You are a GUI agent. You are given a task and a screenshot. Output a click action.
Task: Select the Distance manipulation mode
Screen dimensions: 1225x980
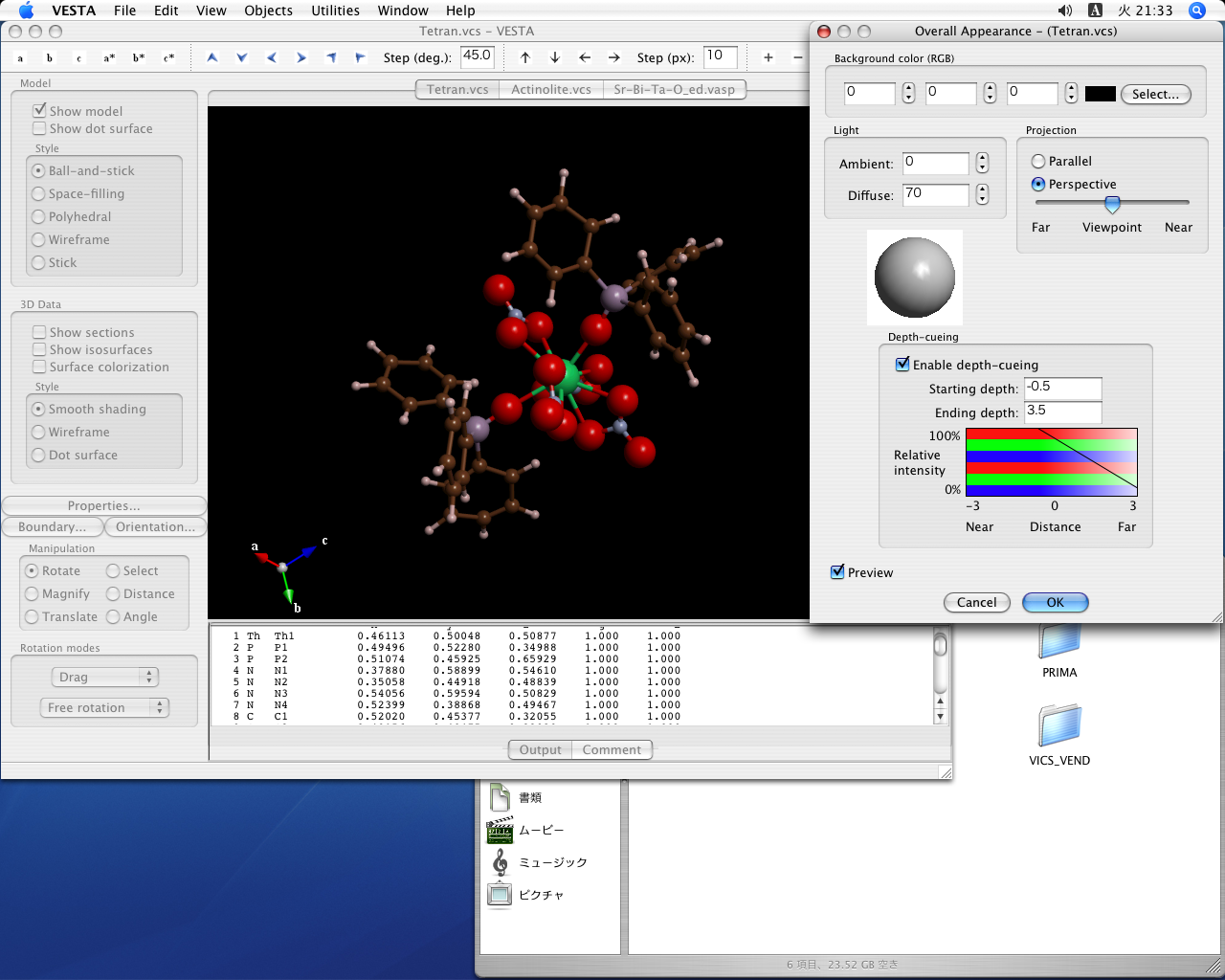[113, 593]
